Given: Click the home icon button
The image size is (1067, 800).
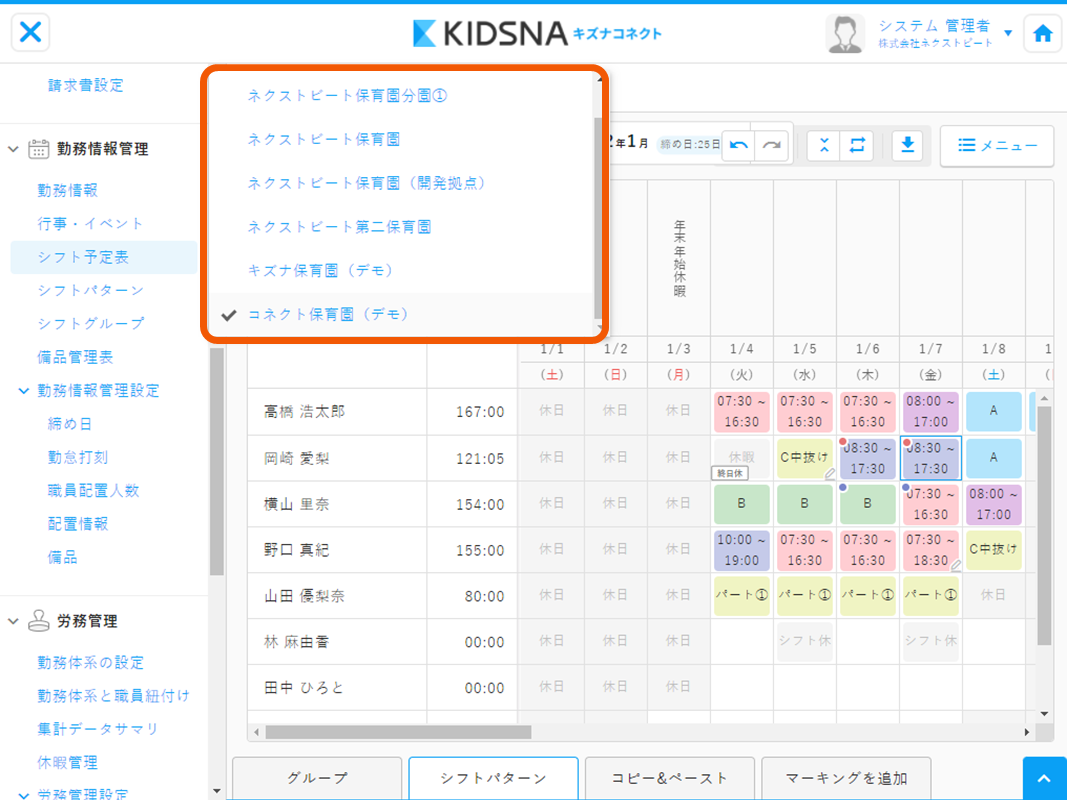Looking at the screenshot, I should [x=1042, y=33].
